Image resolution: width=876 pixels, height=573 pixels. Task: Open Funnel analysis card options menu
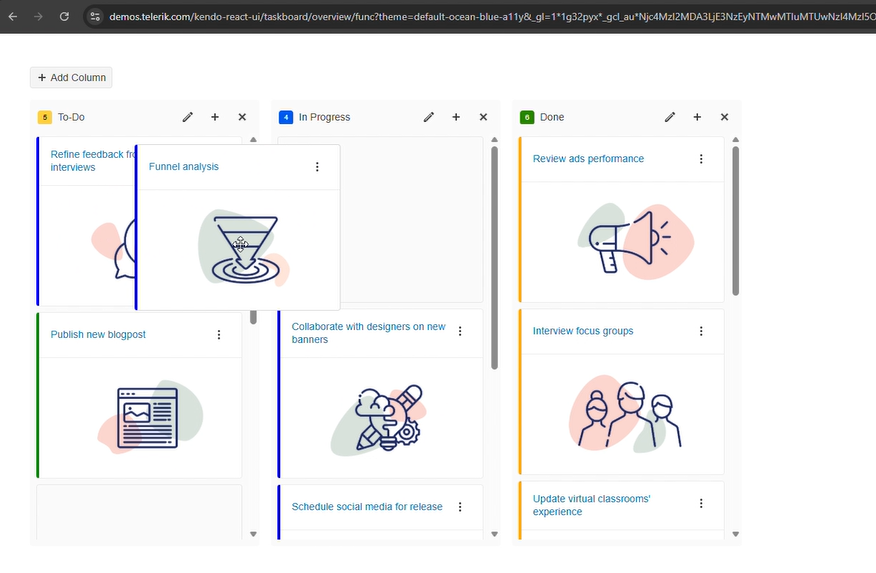click(x=317, y=167)
